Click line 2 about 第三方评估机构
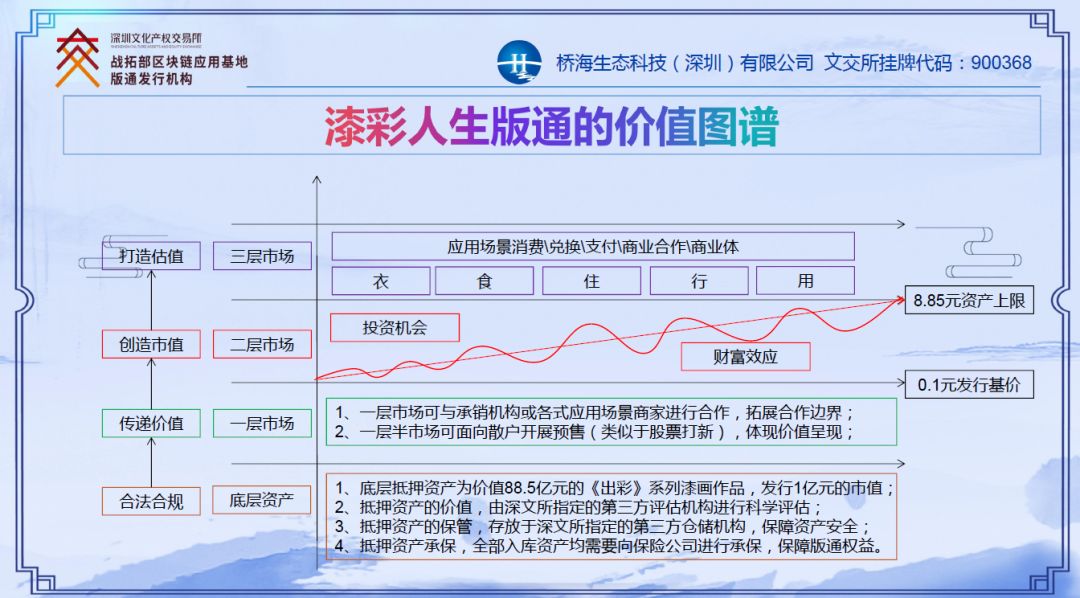The height and width of the screenshot is (598, 1080). coord(579,508)
